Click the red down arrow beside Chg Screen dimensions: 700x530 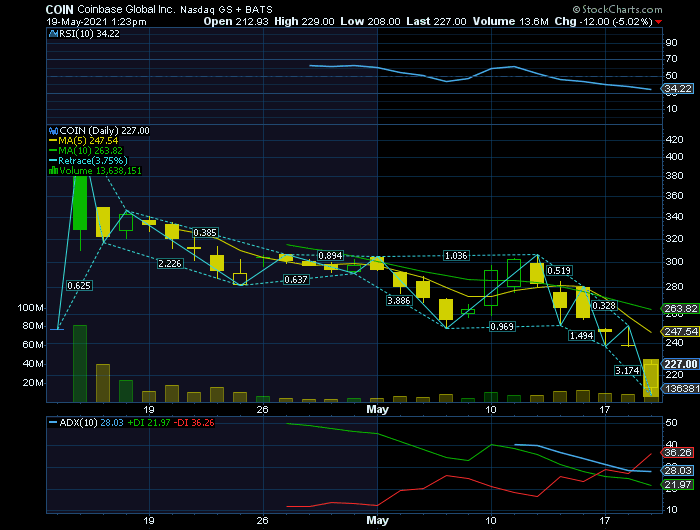[x=659, y=22]
